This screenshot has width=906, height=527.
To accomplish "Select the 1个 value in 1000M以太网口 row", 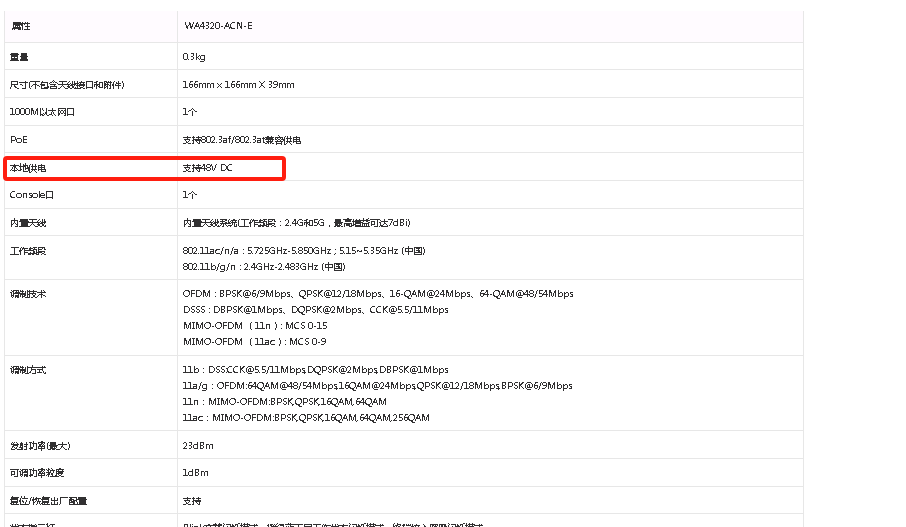I will point(190,112).
